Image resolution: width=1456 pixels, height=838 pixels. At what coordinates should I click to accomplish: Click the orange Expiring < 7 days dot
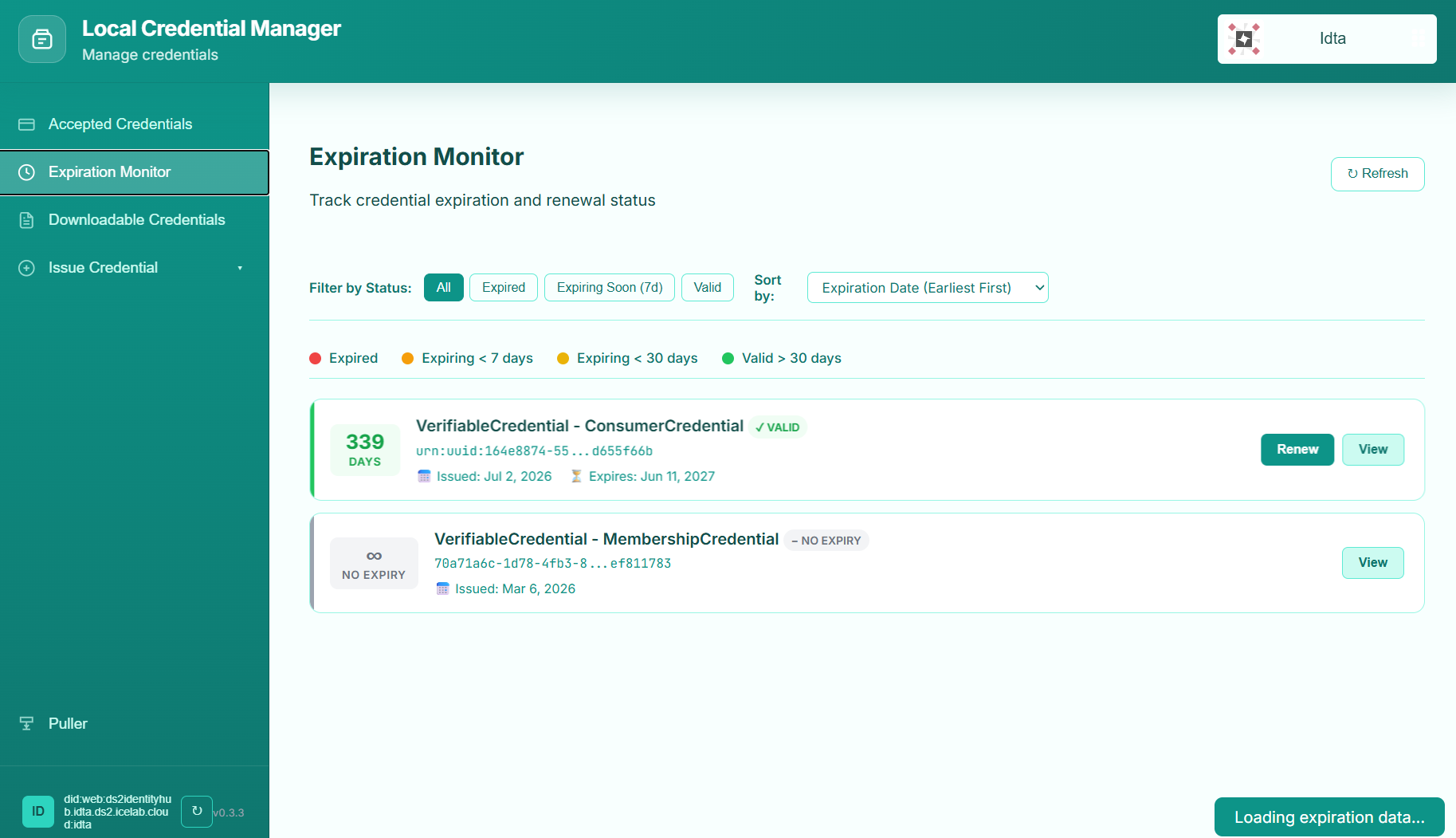click(x=408, y=359)
